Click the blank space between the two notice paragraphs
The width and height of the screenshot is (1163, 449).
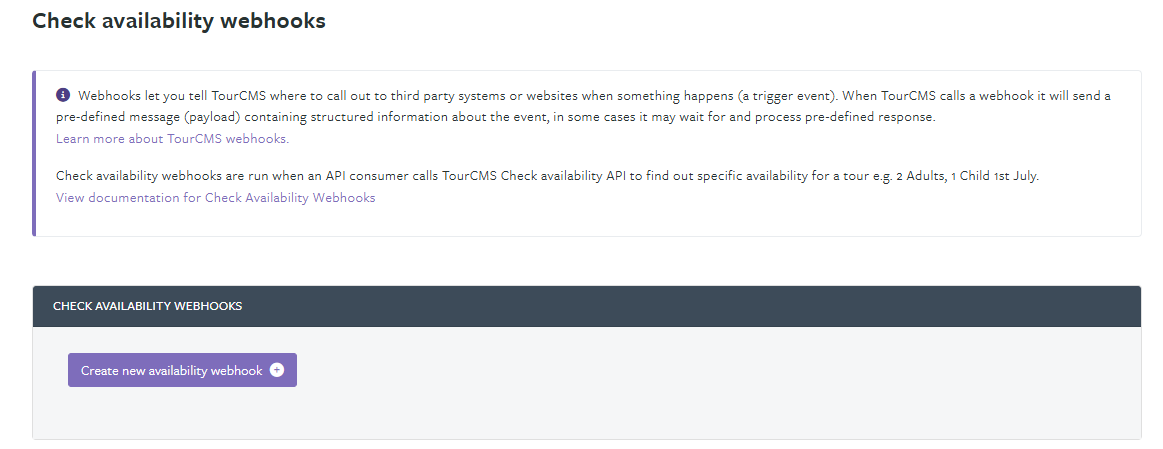pos(587,157)
